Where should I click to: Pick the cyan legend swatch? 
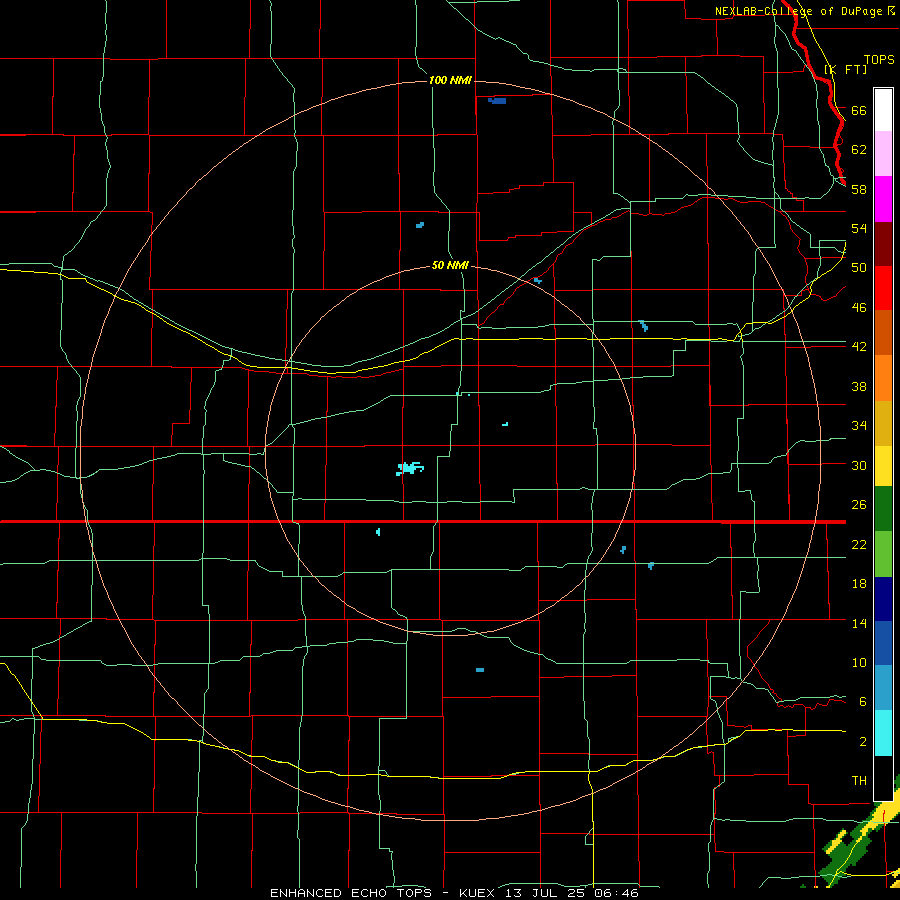(883, 733)
